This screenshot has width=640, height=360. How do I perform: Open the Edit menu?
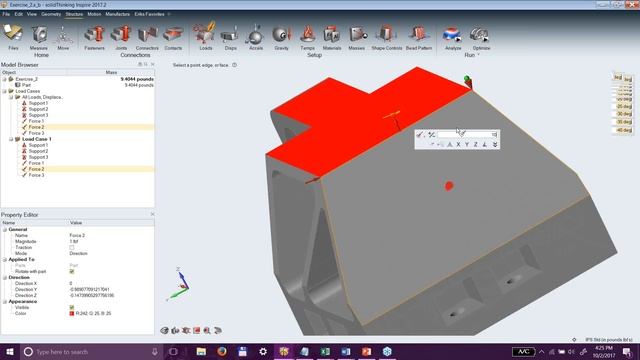coord(19,14)
